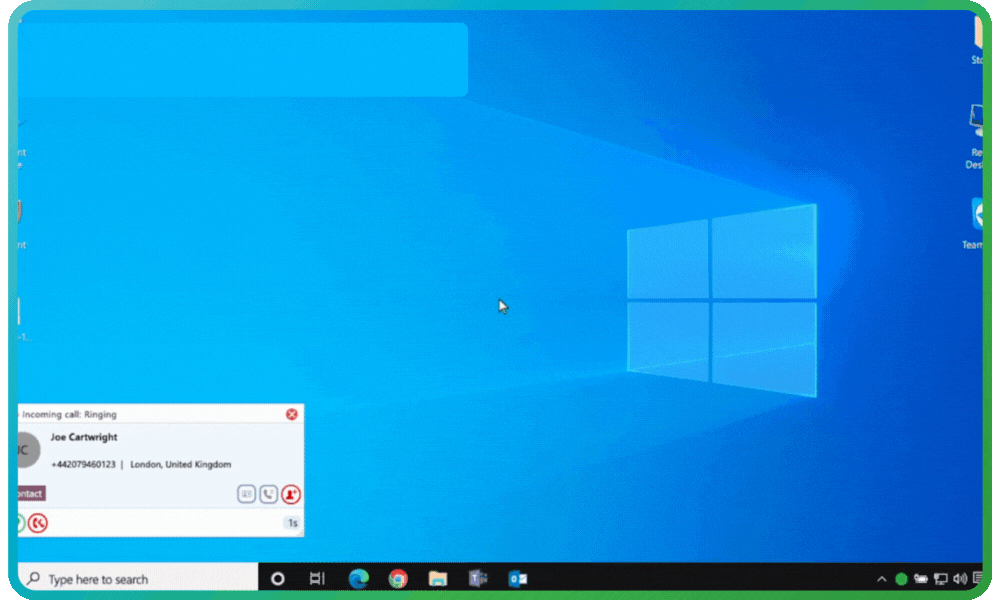
Task: Open the contact card icon in popup
Action: pos(247,494)
